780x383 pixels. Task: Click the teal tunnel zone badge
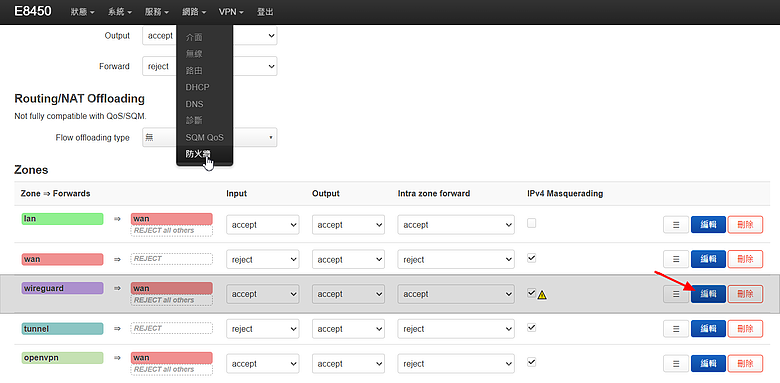(62, 329)
